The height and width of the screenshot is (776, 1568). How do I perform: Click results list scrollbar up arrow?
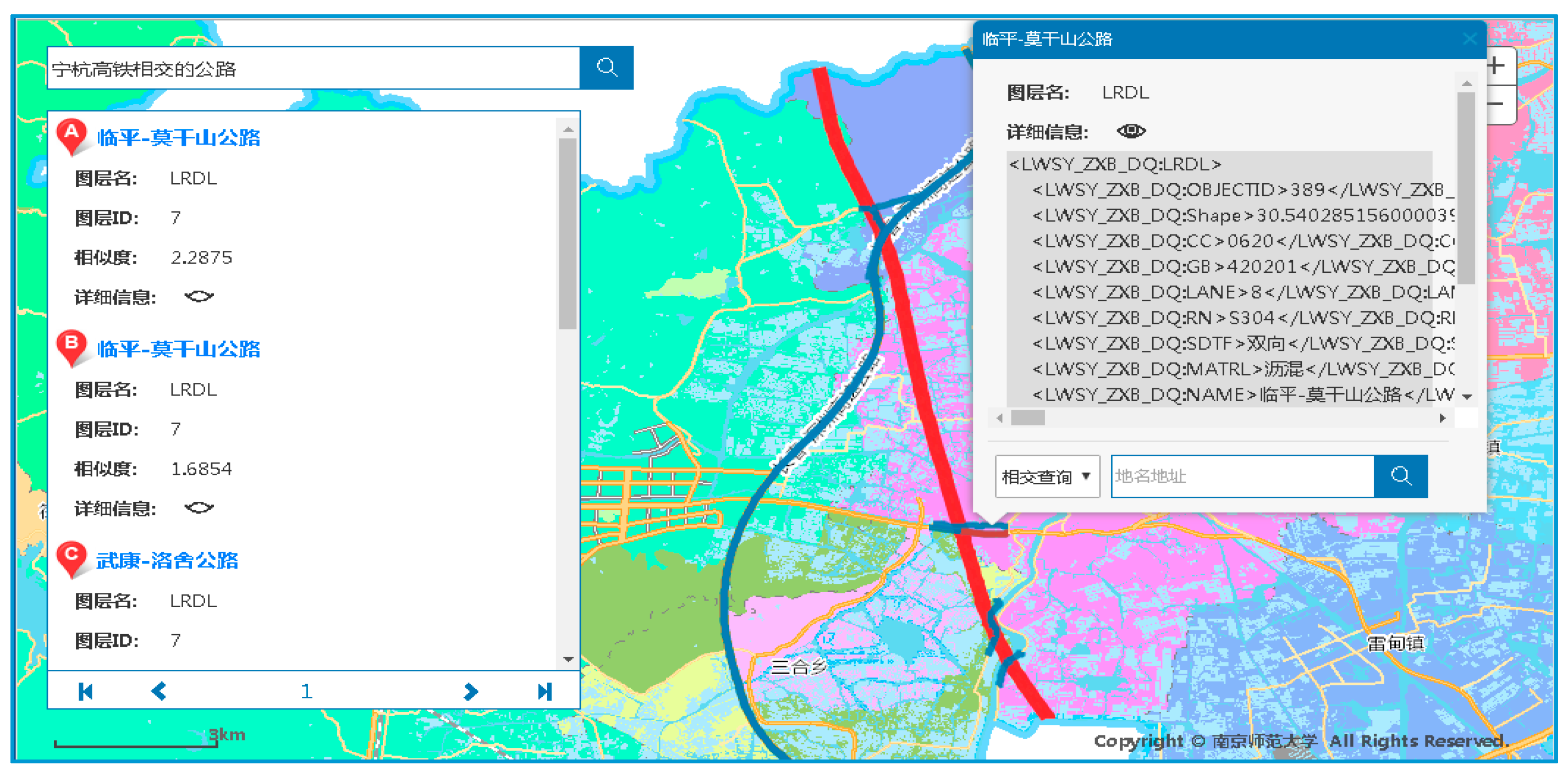[x=568, y=129]
